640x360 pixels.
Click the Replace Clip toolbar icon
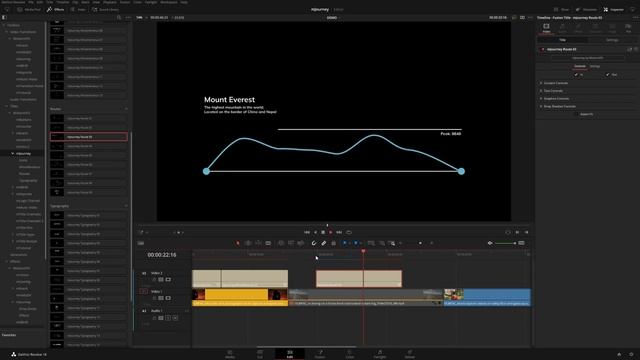tap(301, 243)
